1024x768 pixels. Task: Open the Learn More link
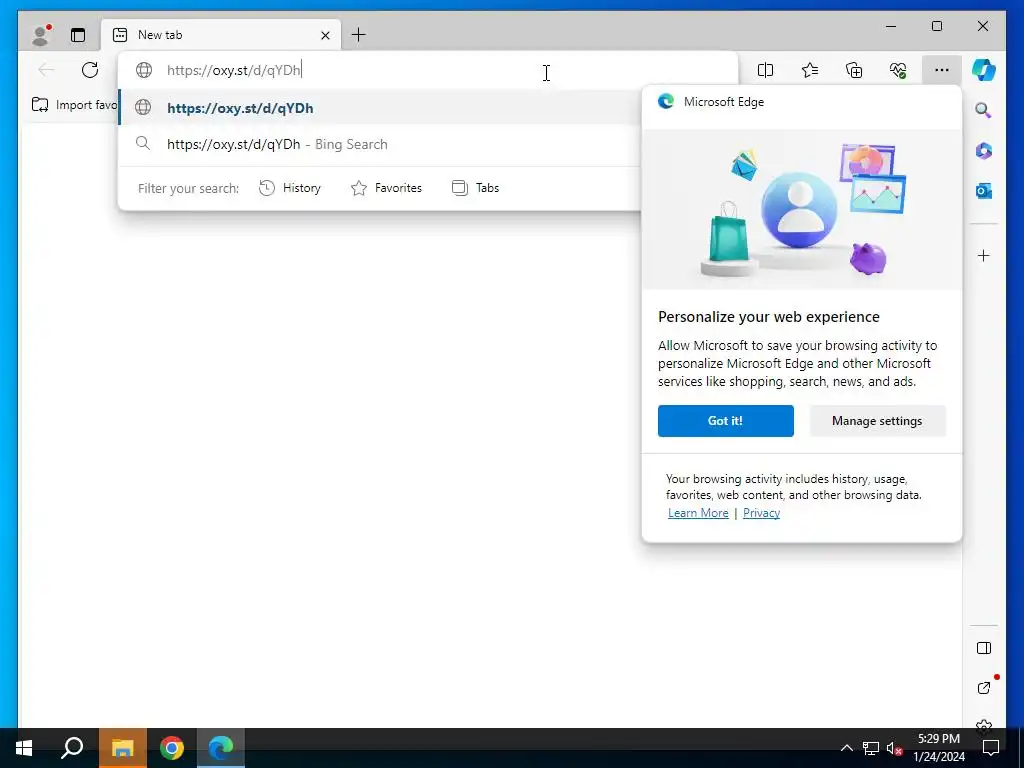(x=698, y=513)
